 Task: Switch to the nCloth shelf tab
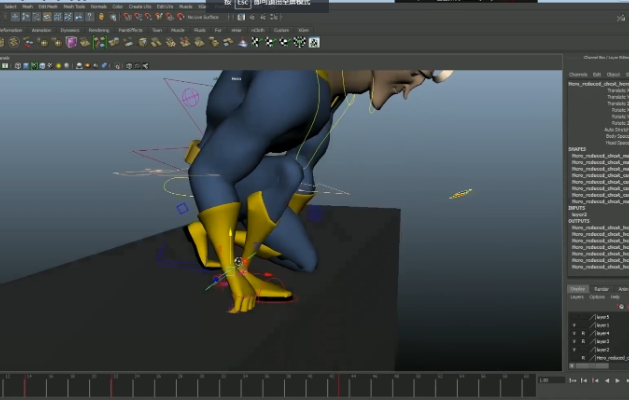(258, 30)
